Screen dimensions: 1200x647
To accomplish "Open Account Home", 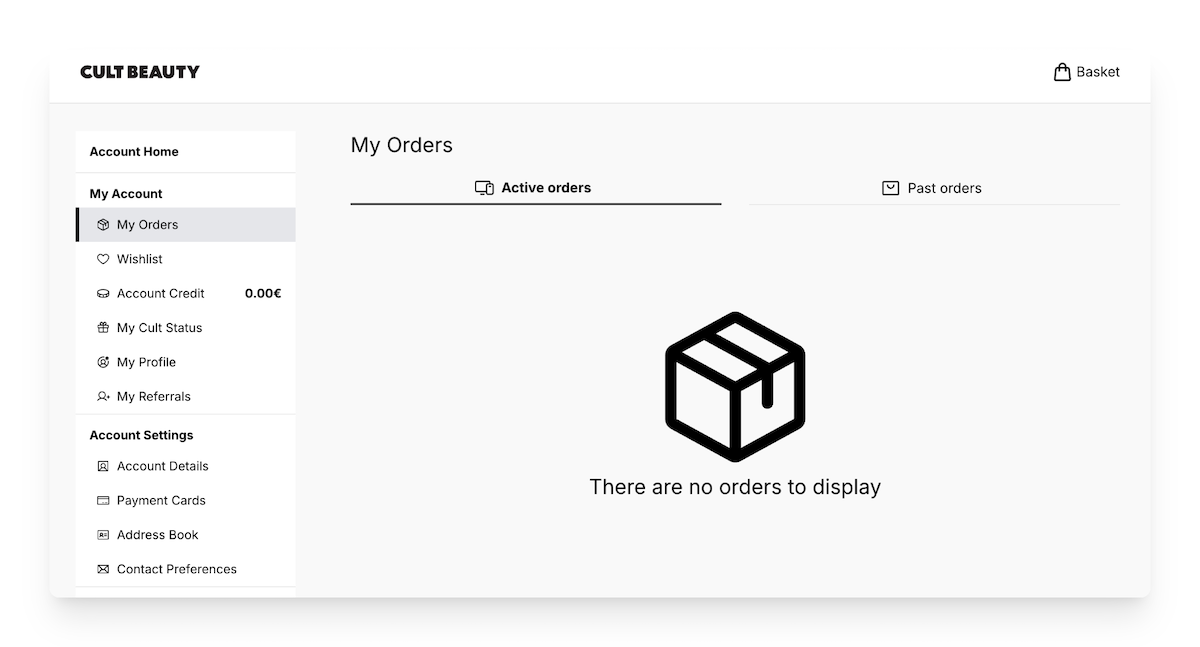I will (x=133, y=151).
